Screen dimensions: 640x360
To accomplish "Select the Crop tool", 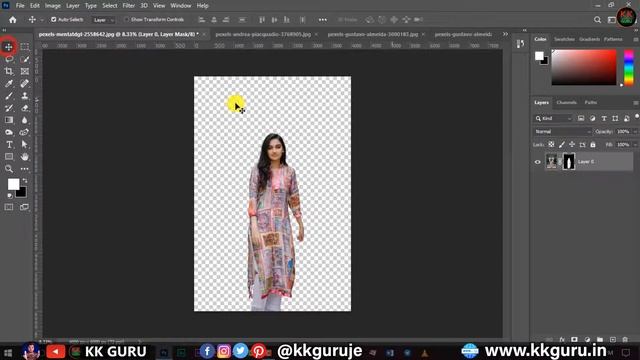I will point(9,71).
